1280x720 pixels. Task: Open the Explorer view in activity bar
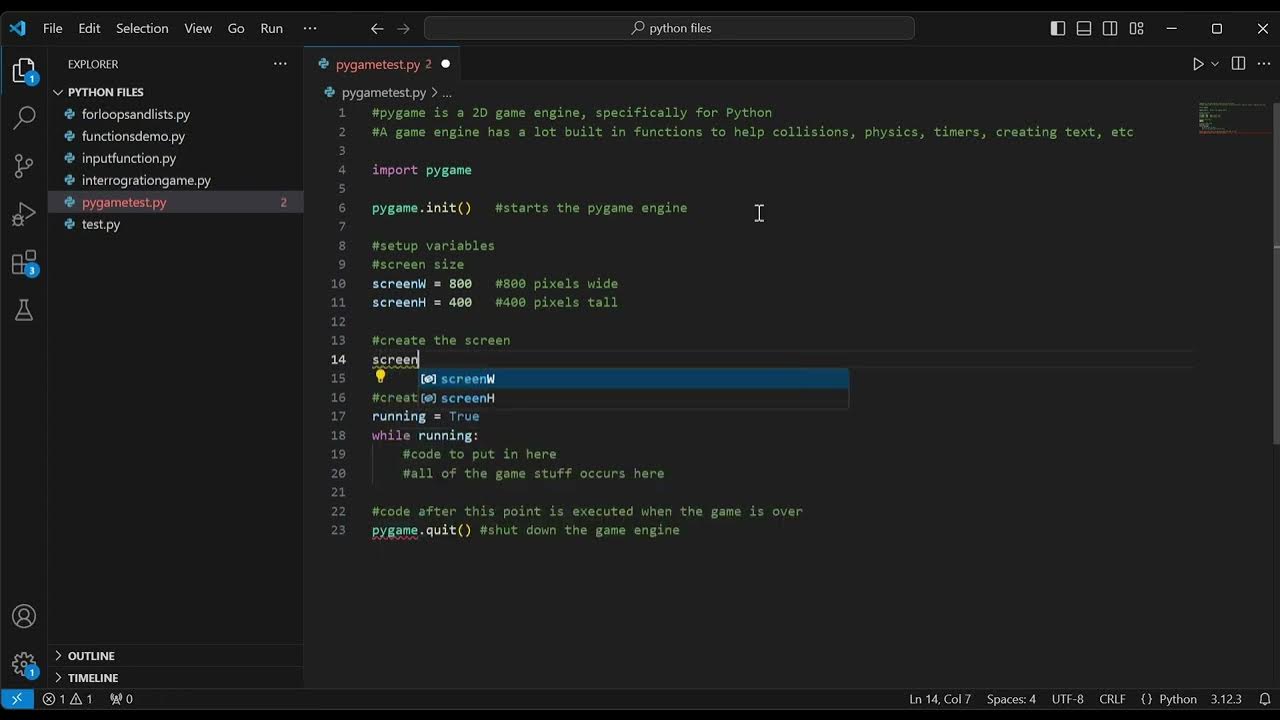24,71
